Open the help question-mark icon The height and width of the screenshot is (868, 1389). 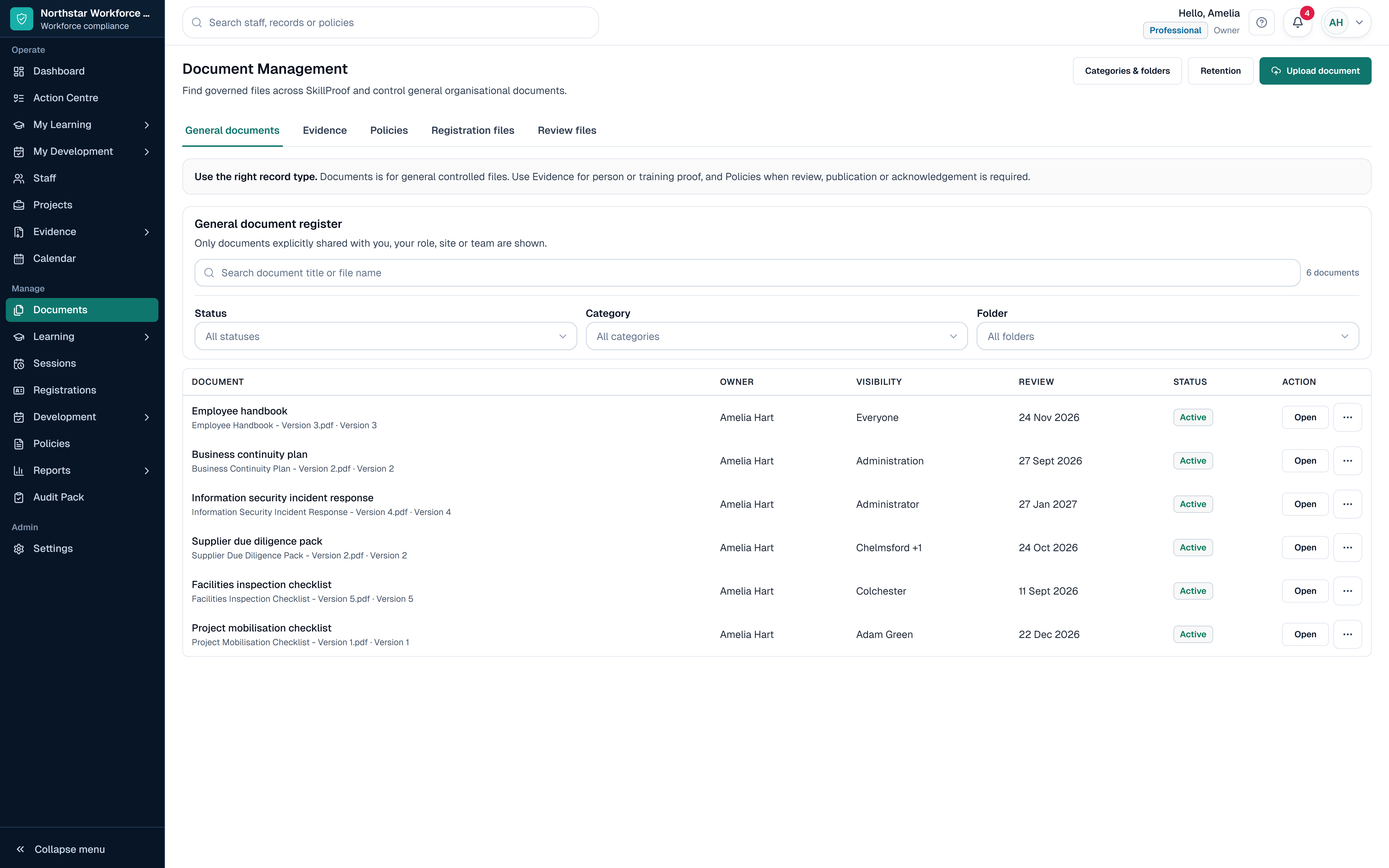(x=1261, y=22)
